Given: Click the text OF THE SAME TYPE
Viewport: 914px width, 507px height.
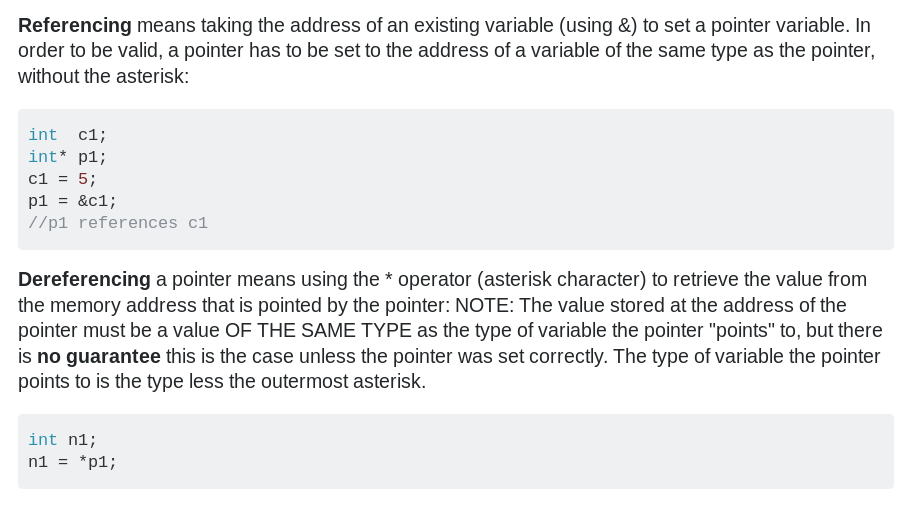Looking at the screenshot, I should pos(318,331).
